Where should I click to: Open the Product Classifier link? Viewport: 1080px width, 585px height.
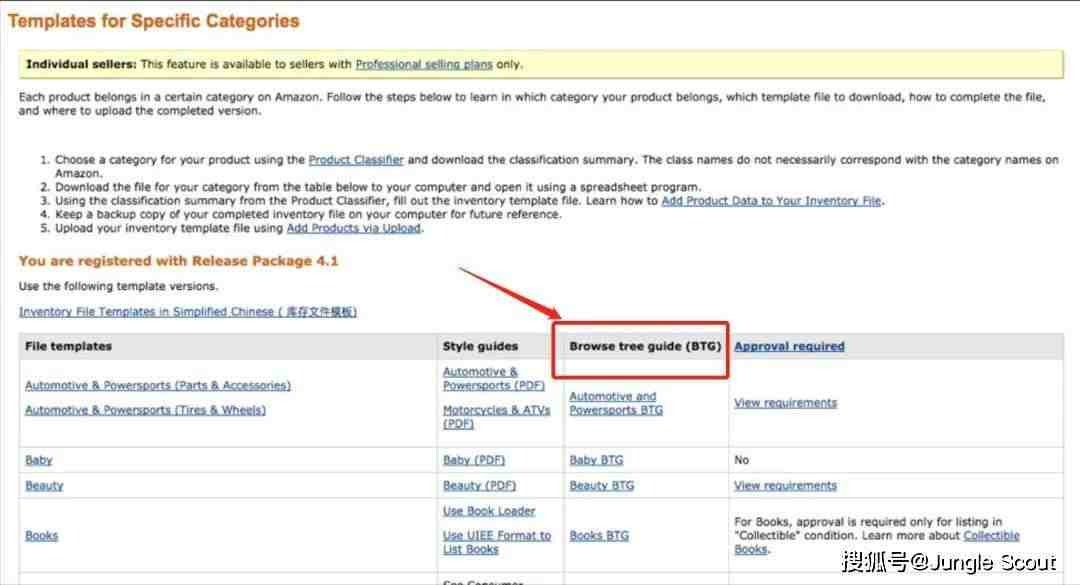[355, 160]
